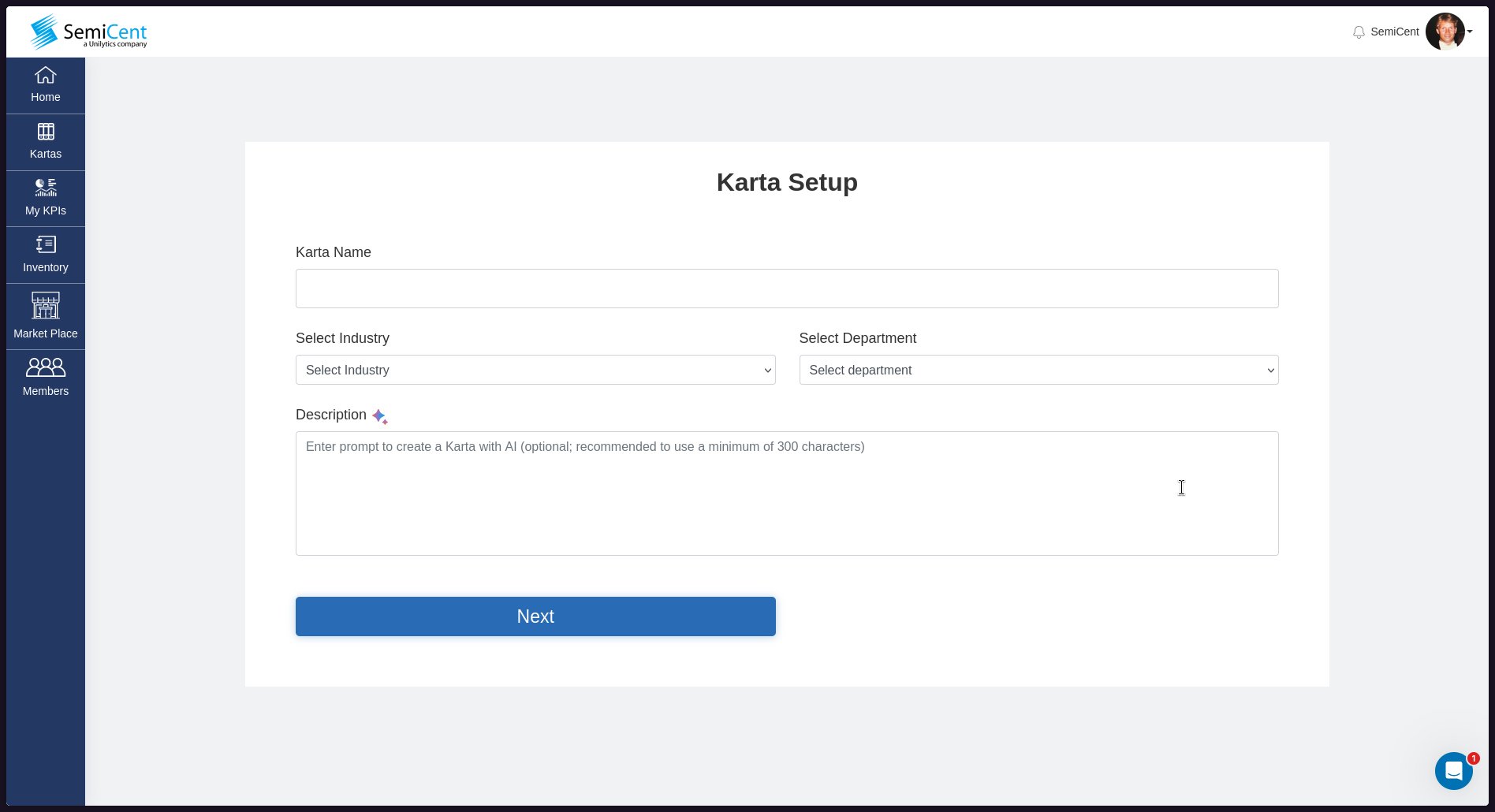This screenshot has width=1495, height=812.
Task: Click the SemiCent username in the top bar
Action: 1395,32
